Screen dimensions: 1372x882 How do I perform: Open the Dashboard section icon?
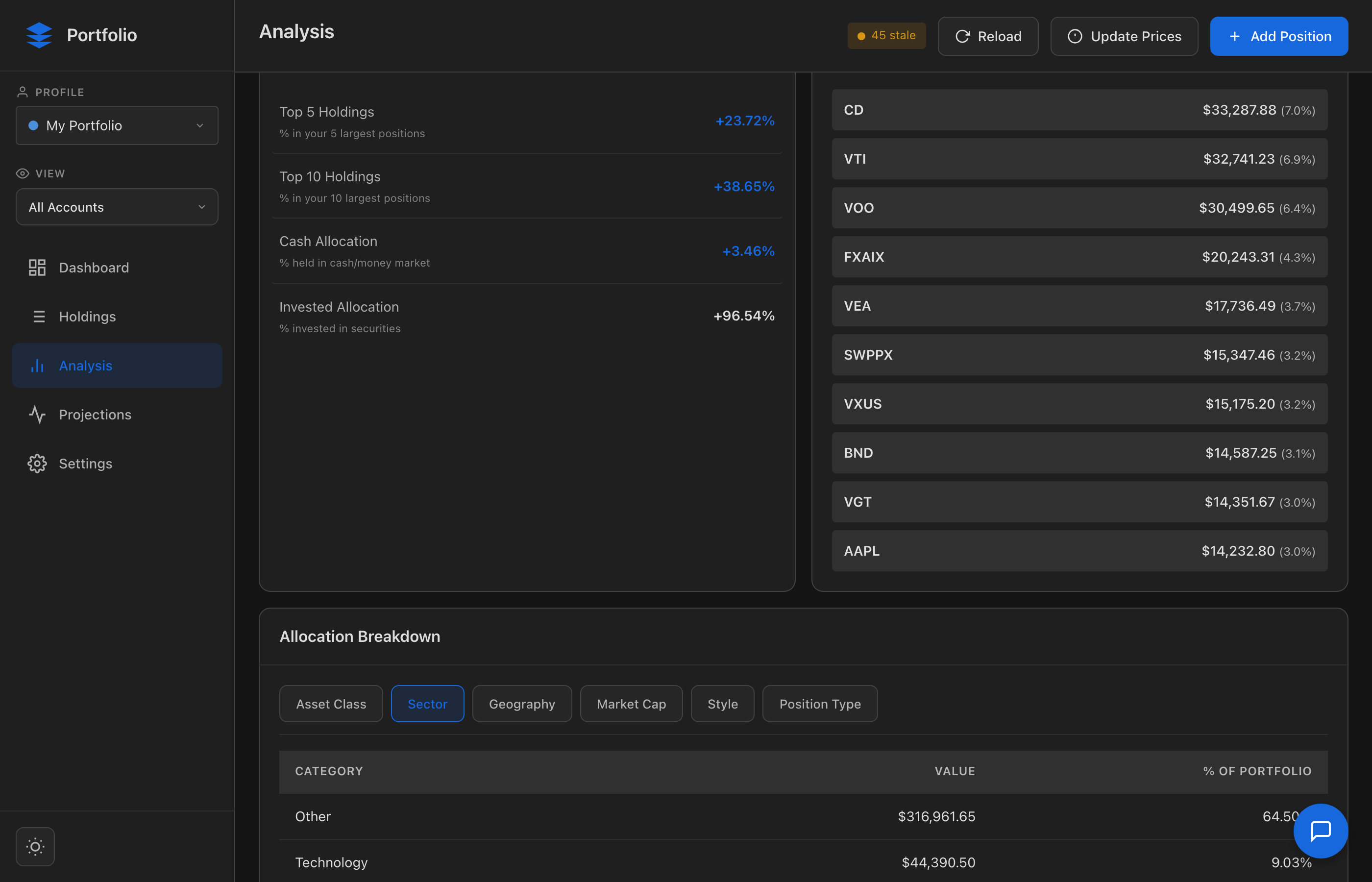click(37, 267)
